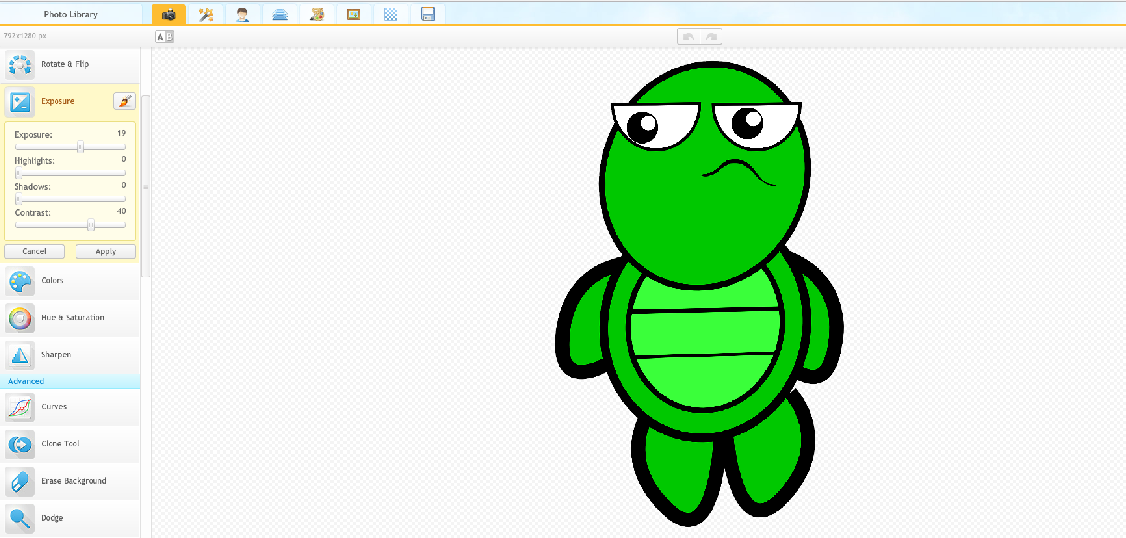Click the save floppy disk icon
This screenshot has width=1126, height=538.
[x=428, y=14]
